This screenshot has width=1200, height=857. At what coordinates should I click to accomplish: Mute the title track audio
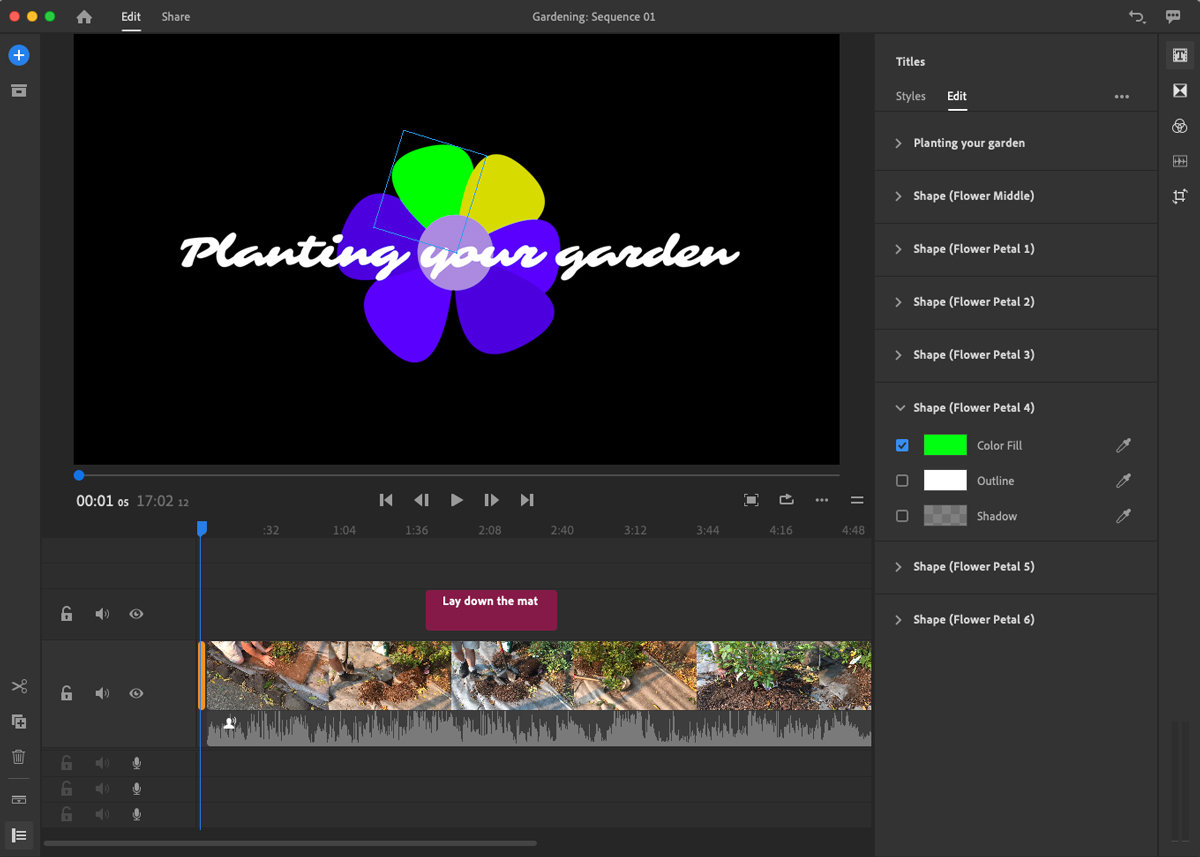[101, 614]
